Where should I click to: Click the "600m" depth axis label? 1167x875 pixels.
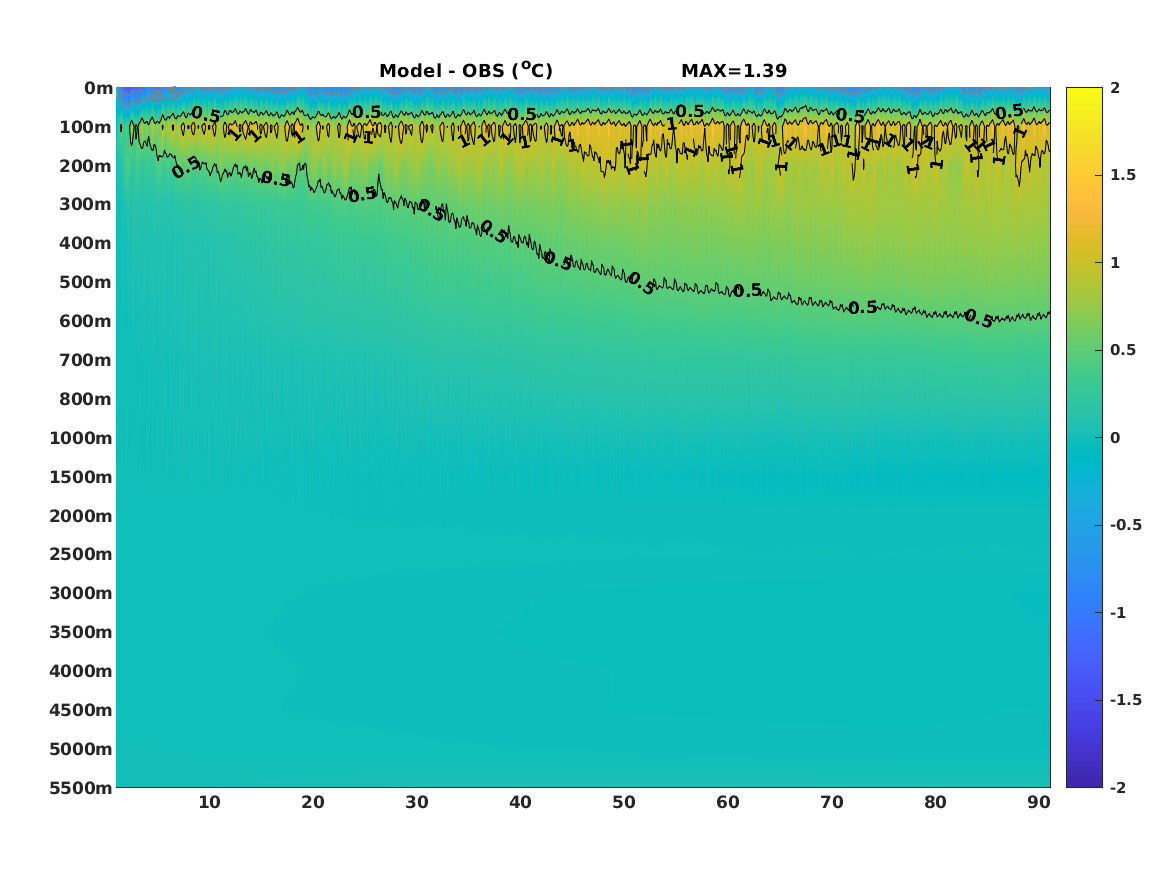[86, 321]
